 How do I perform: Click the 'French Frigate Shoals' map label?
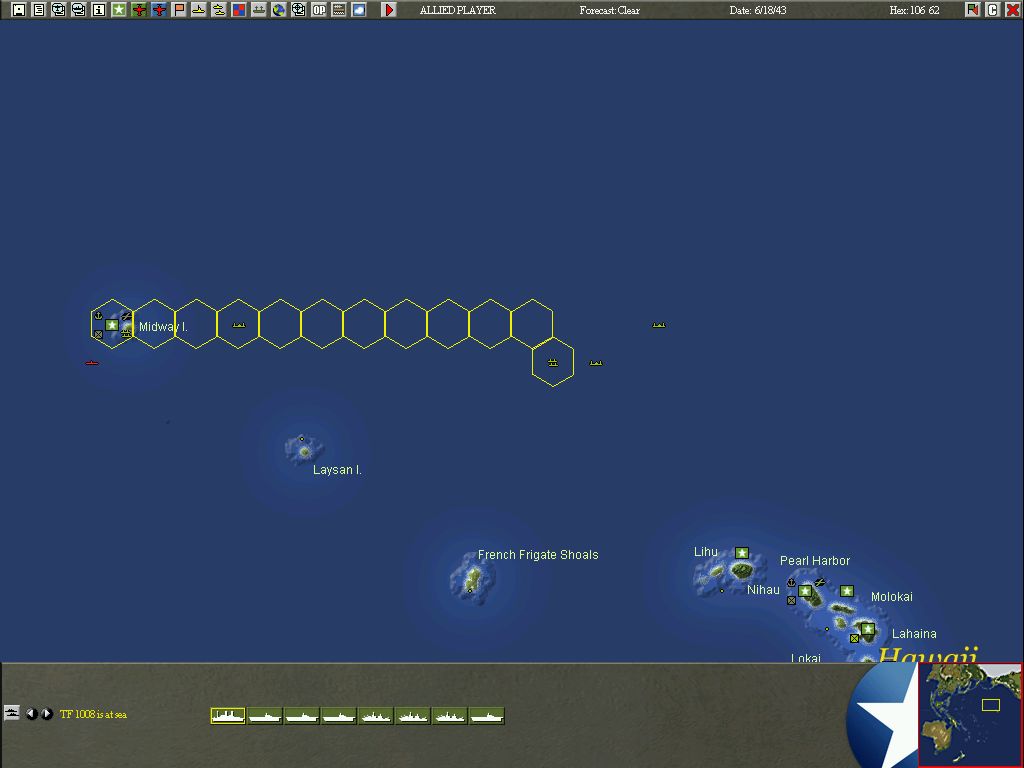[x=538, y=555]
